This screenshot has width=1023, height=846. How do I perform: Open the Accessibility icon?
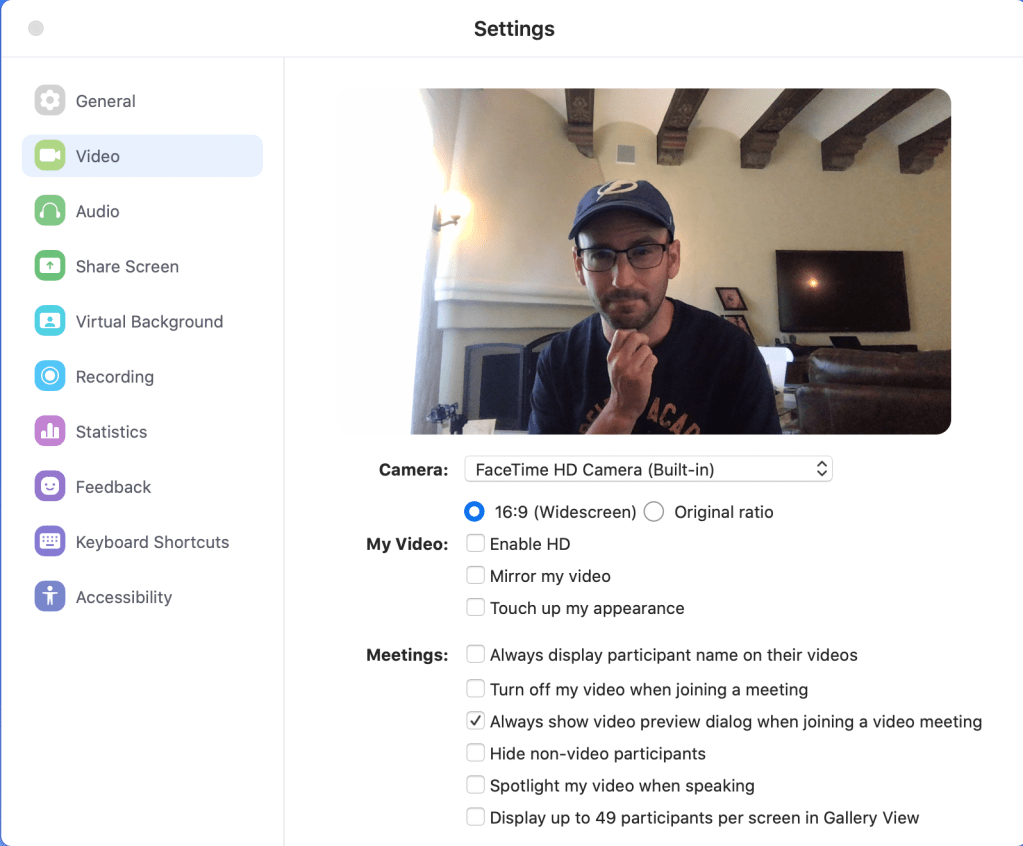point(50,597)
